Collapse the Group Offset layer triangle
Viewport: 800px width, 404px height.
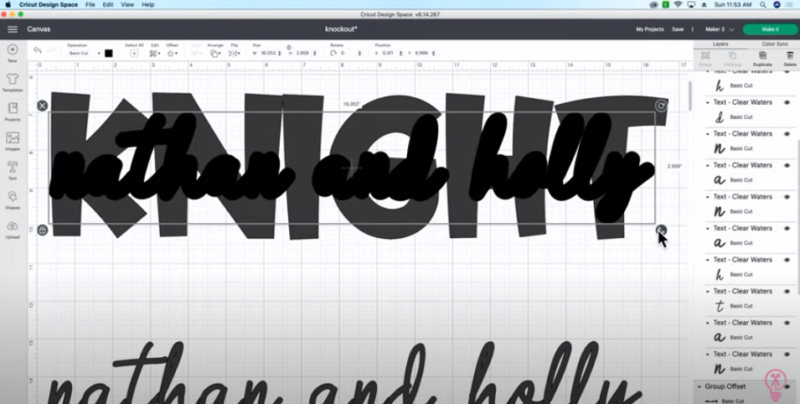[x=699, y=387]
